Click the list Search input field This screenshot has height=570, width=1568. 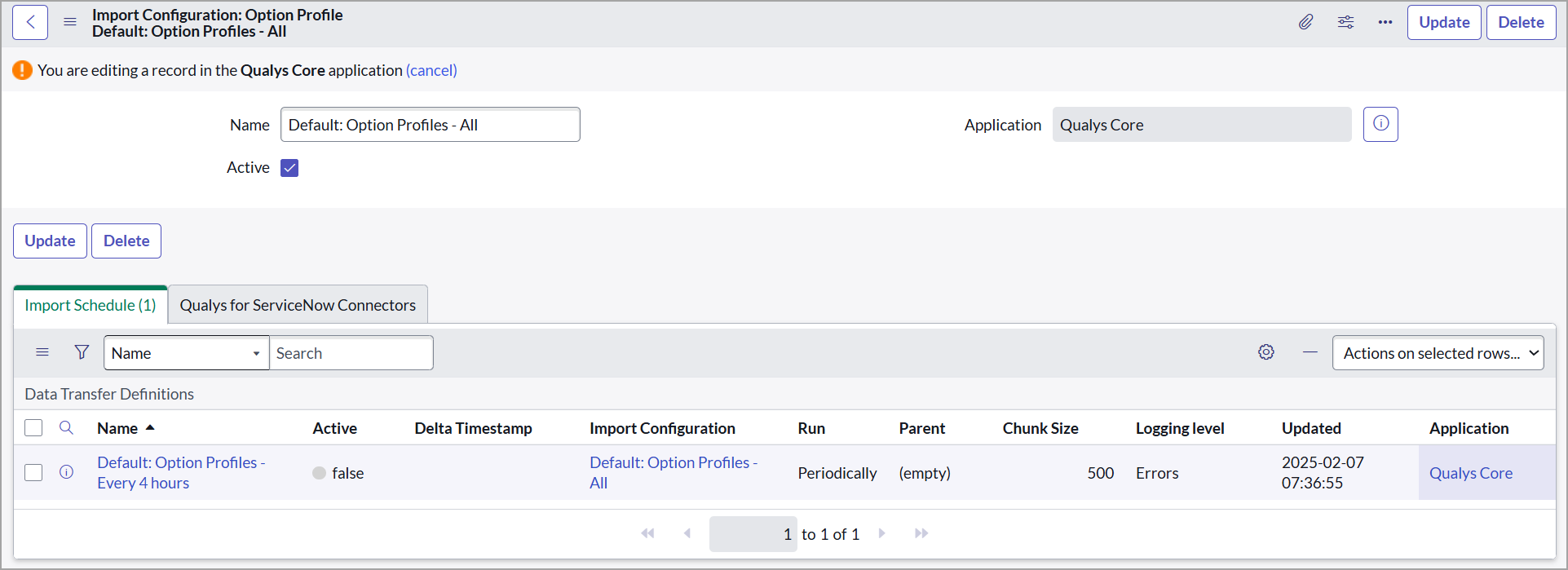(x=351, y=353)
